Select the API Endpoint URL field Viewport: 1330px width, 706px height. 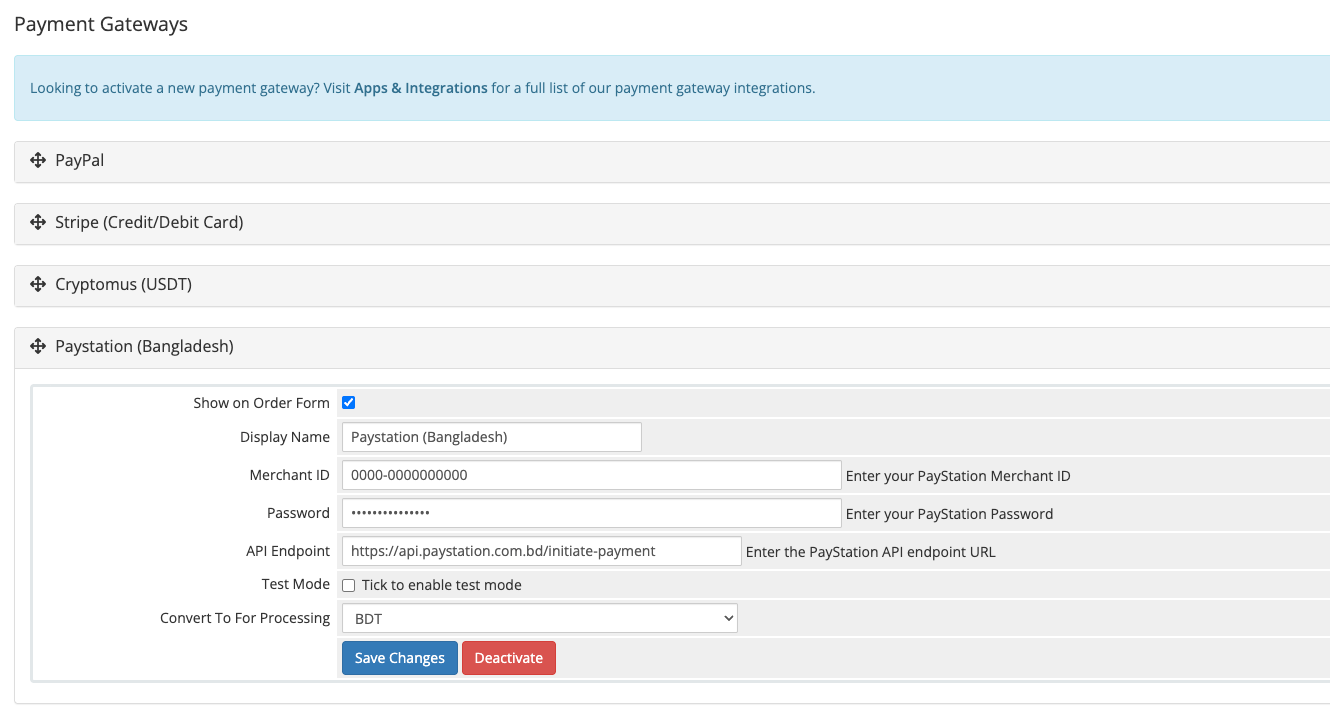[x=541, y=551]
